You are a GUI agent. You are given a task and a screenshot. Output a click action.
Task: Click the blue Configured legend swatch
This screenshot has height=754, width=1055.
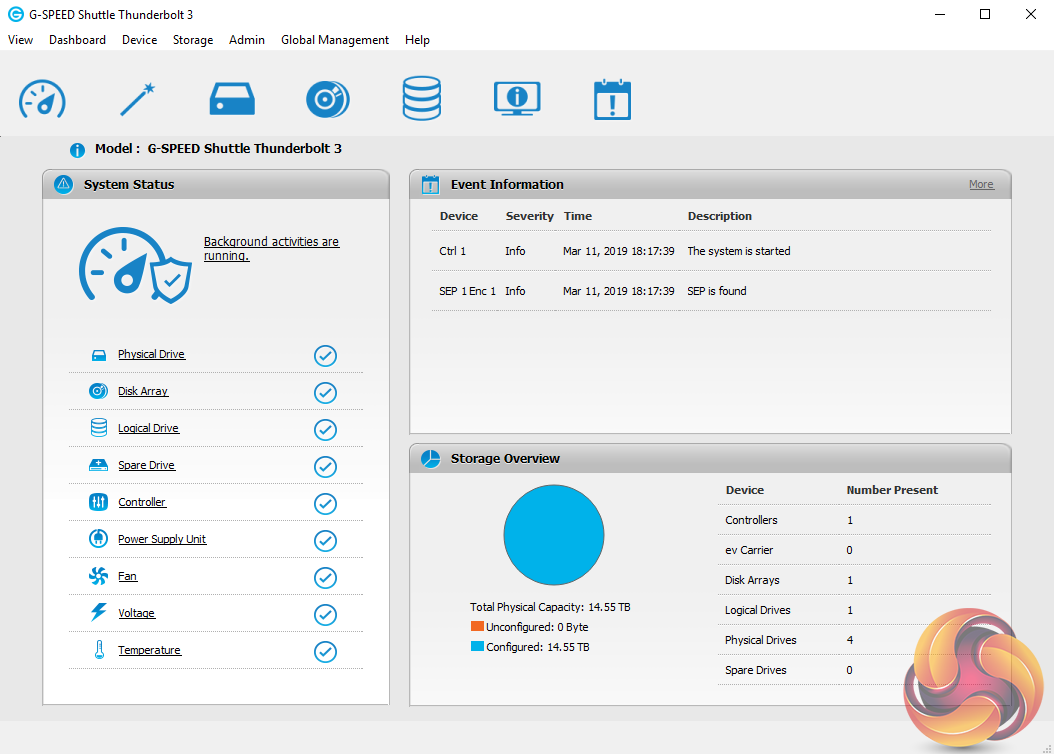pos(477,647)
